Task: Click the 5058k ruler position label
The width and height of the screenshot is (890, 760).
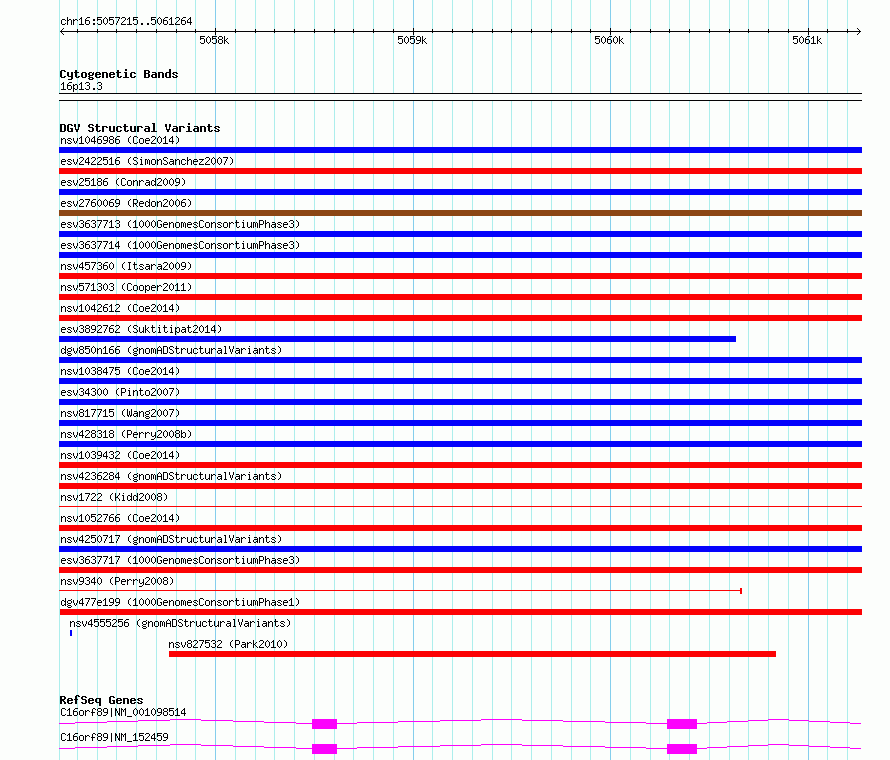Action: coord(214,40)
